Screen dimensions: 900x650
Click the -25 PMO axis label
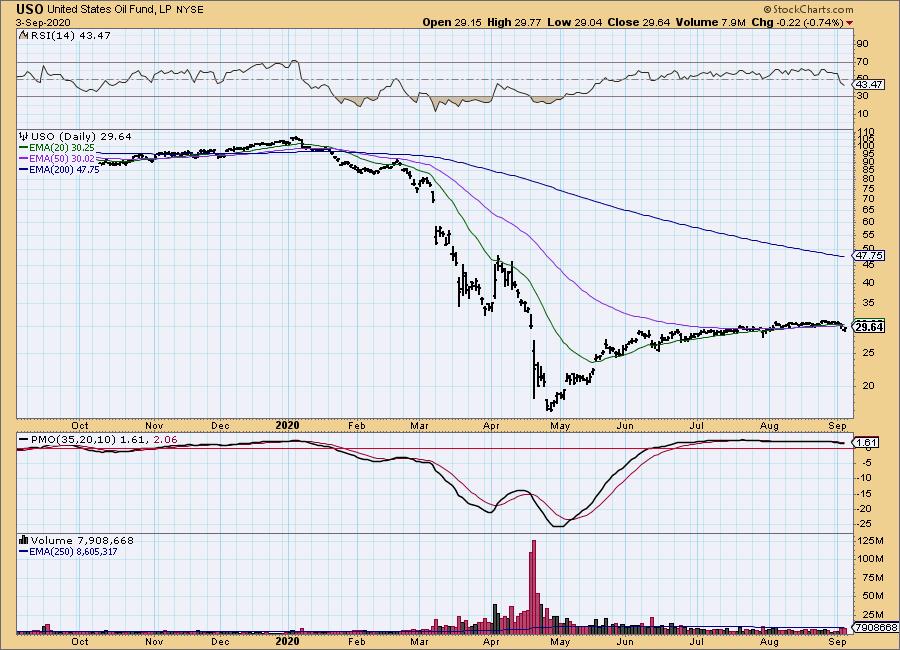(x=864, y=524)
